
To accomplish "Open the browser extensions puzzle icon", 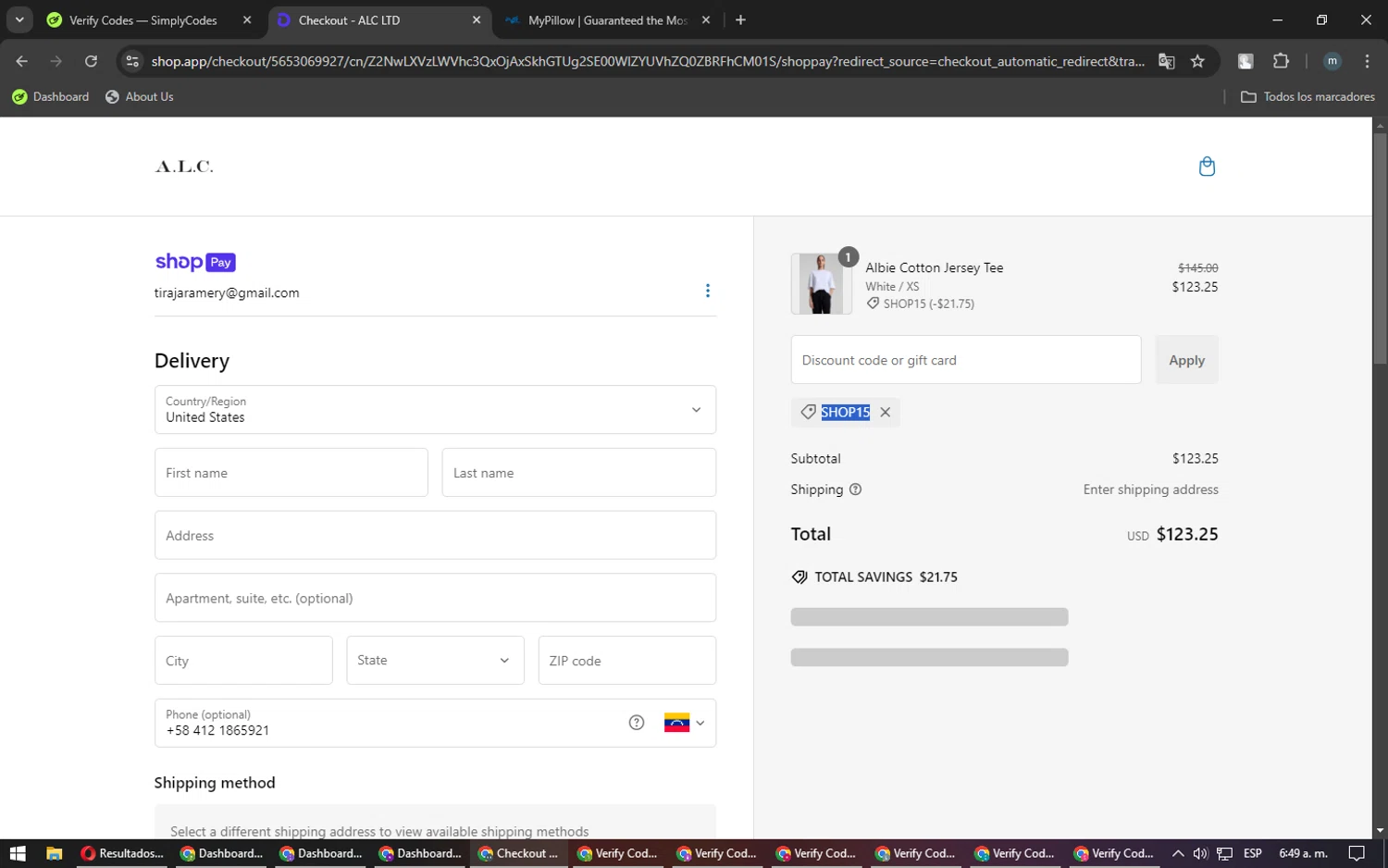I will tap(1281, 61).
